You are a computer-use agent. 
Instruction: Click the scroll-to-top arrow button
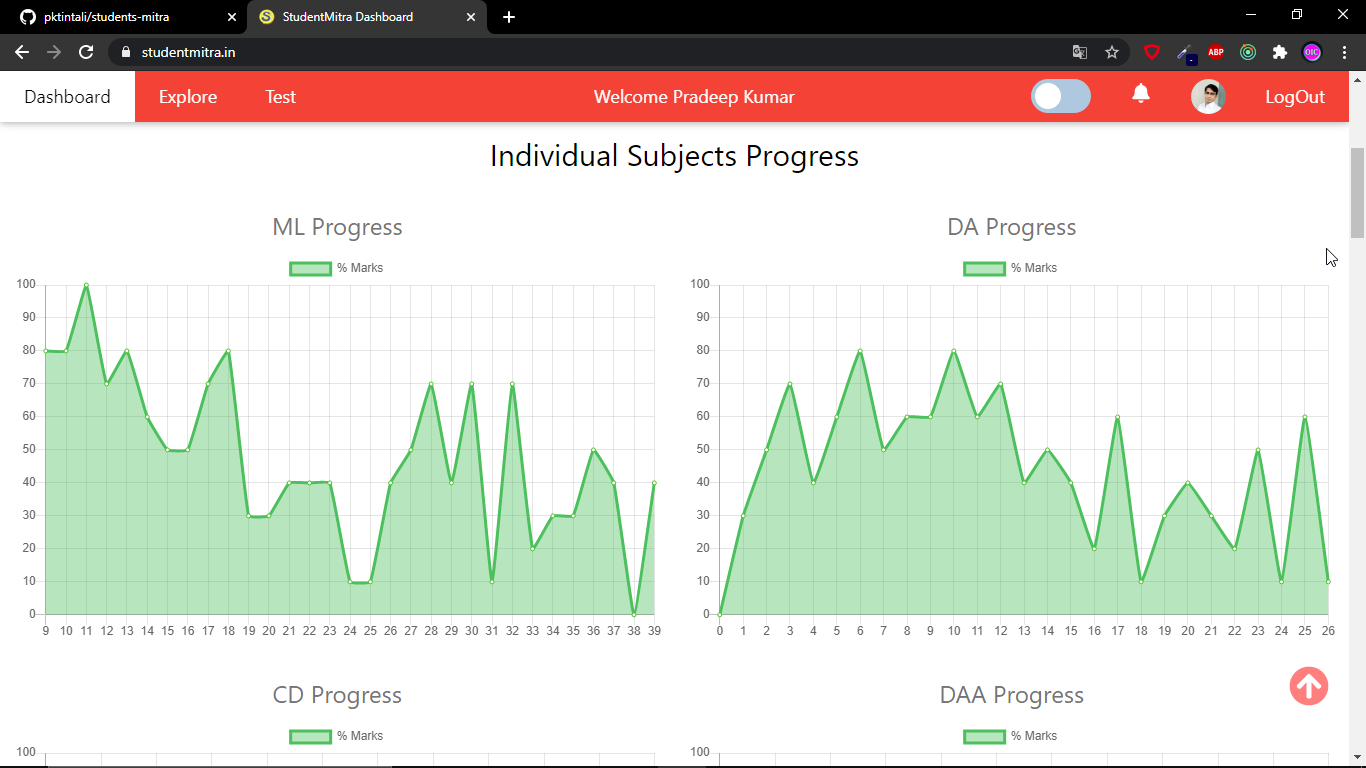1309,686
